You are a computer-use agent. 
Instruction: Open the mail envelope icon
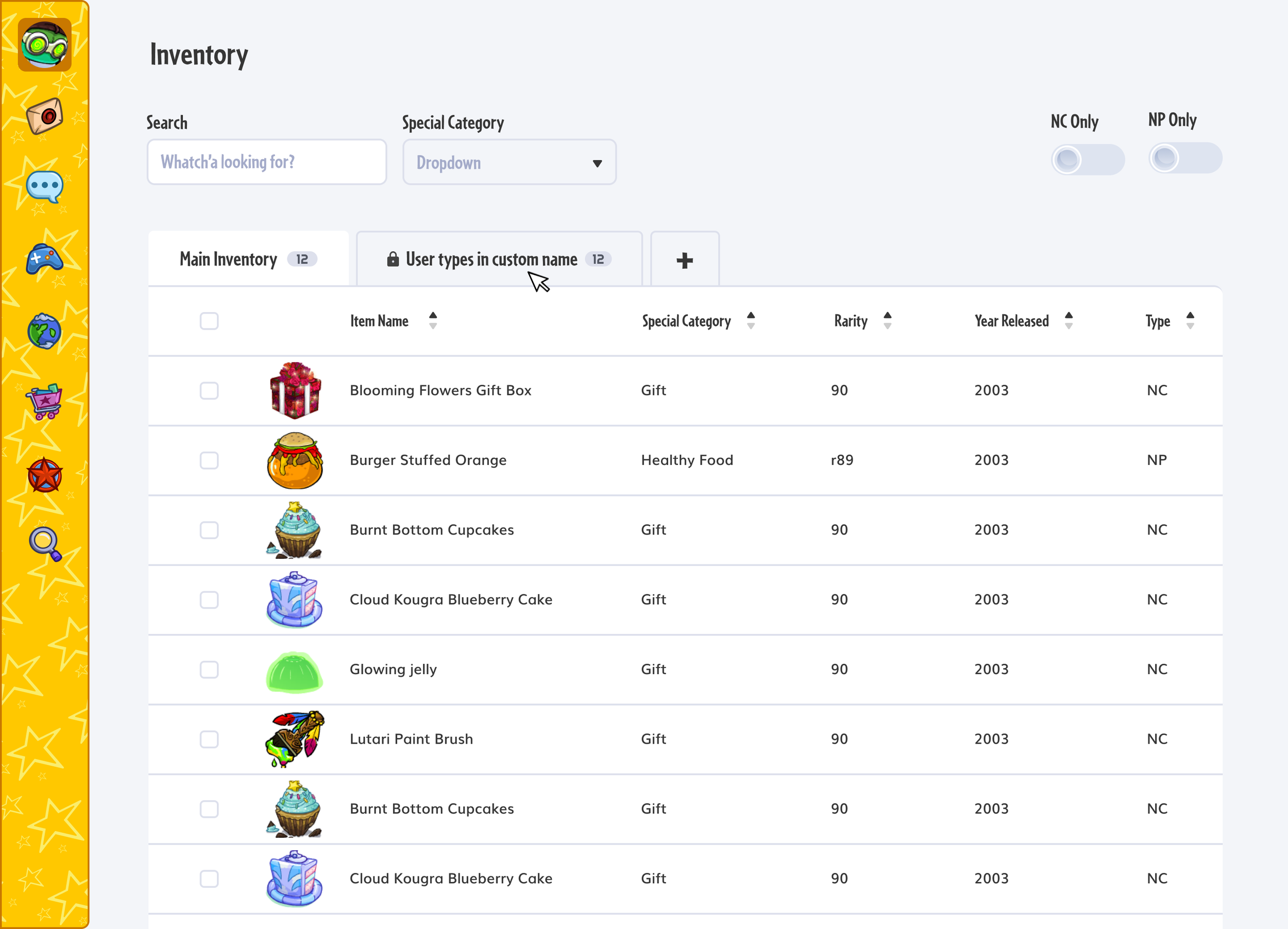point(44,116)
